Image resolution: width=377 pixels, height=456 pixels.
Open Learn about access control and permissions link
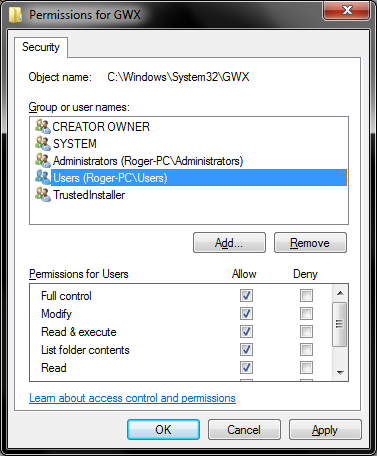132,398
